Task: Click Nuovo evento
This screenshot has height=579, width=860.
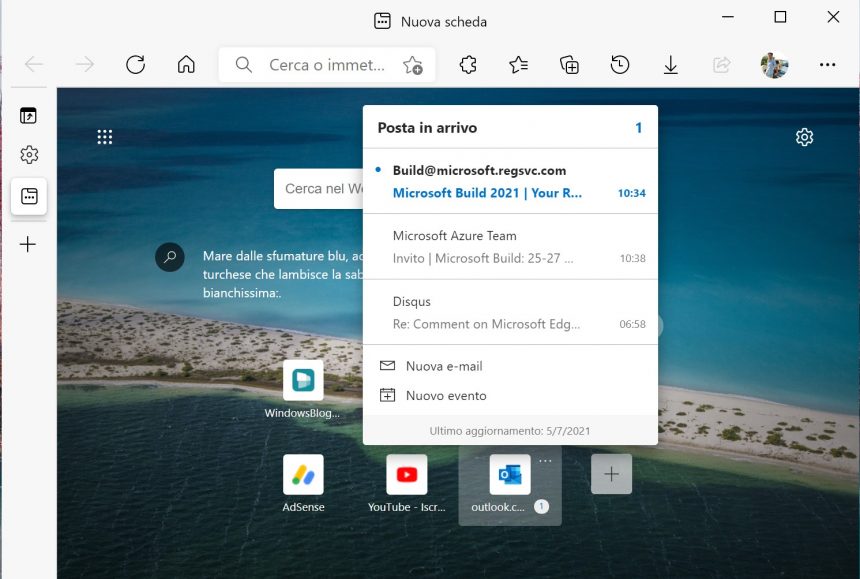Action: pos(446,396)
